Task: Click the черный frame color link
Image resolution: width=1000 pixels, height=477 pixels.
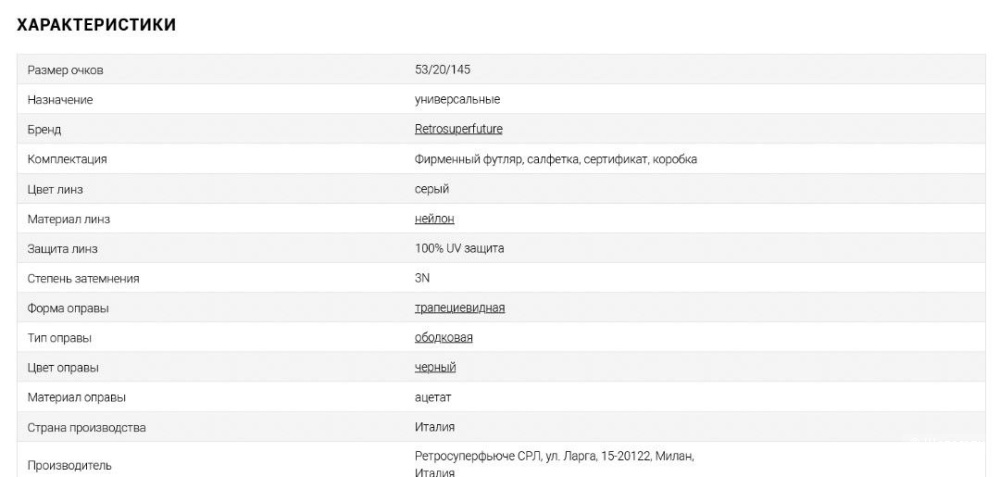Action: 435,367
